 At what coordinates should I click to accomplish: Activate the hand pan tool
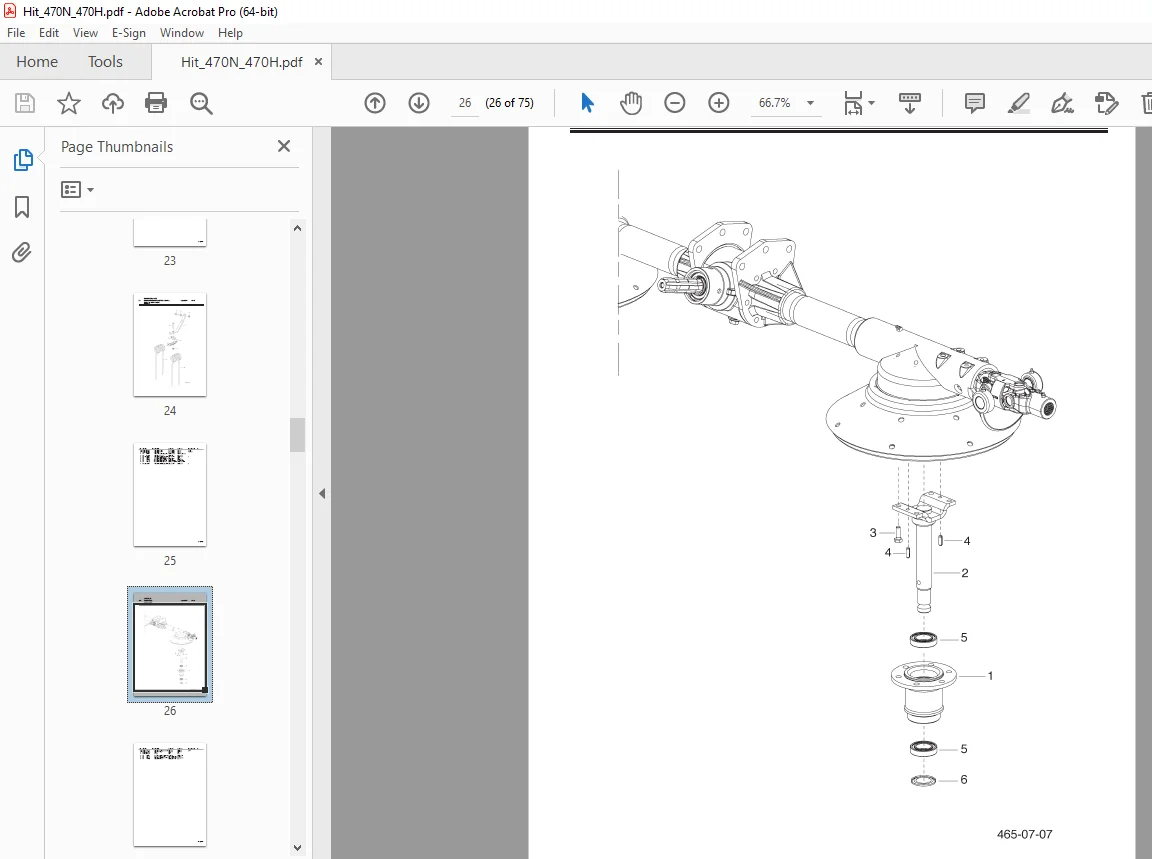pos(630,103)
